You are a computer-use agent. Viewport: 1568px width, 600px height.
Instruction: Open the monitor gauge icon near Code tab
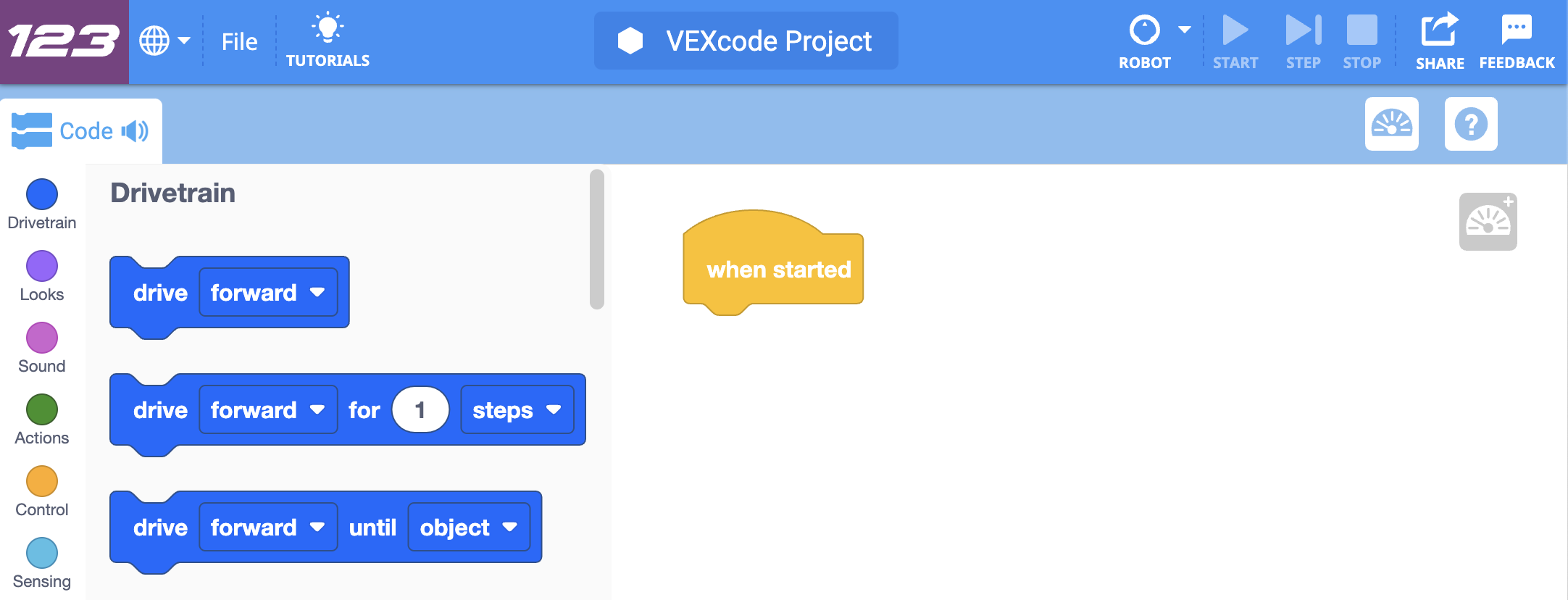(x=1391, y=125)
